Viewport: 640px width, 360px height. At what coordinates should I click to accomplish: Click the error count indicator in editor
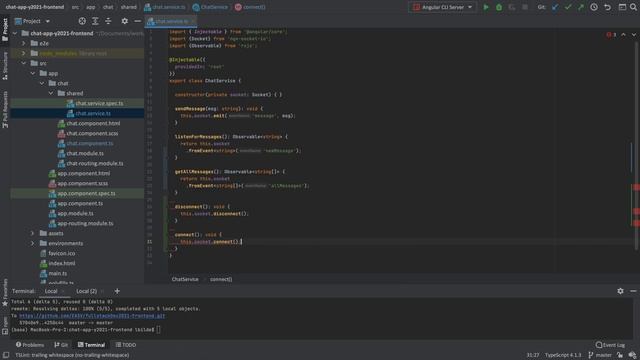tap(611, 35)
